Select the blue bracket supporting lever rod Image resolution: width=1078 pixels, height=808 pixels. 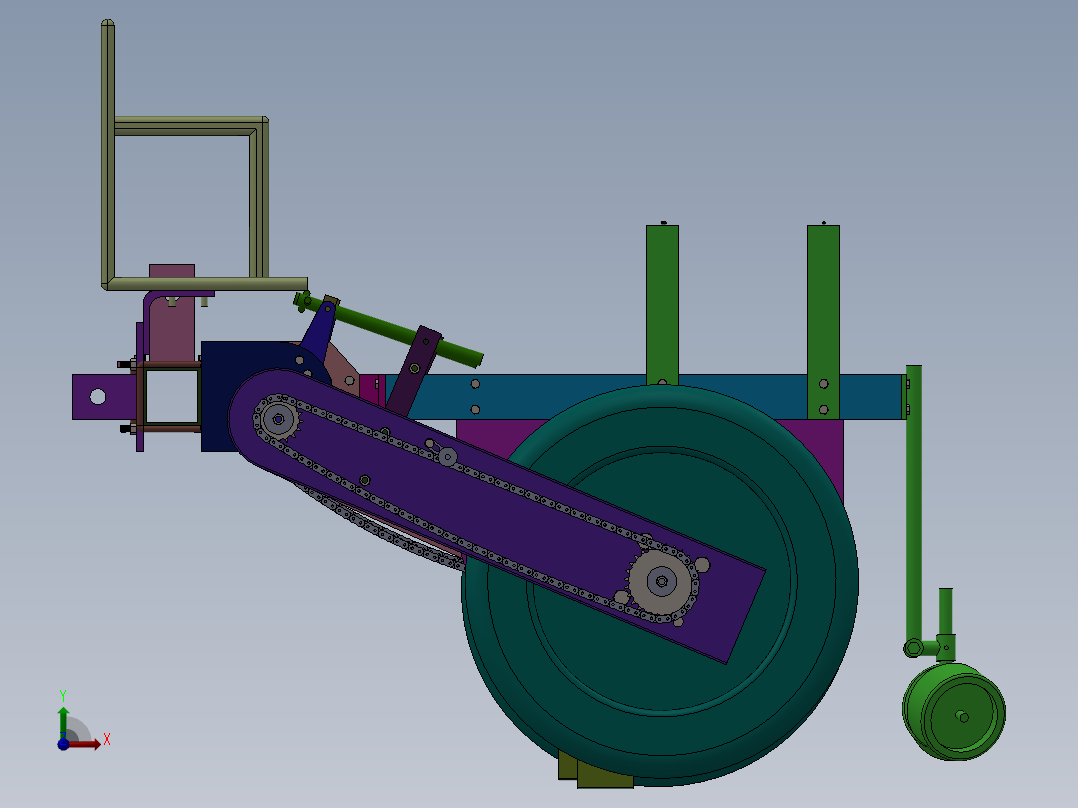(319, 331)
